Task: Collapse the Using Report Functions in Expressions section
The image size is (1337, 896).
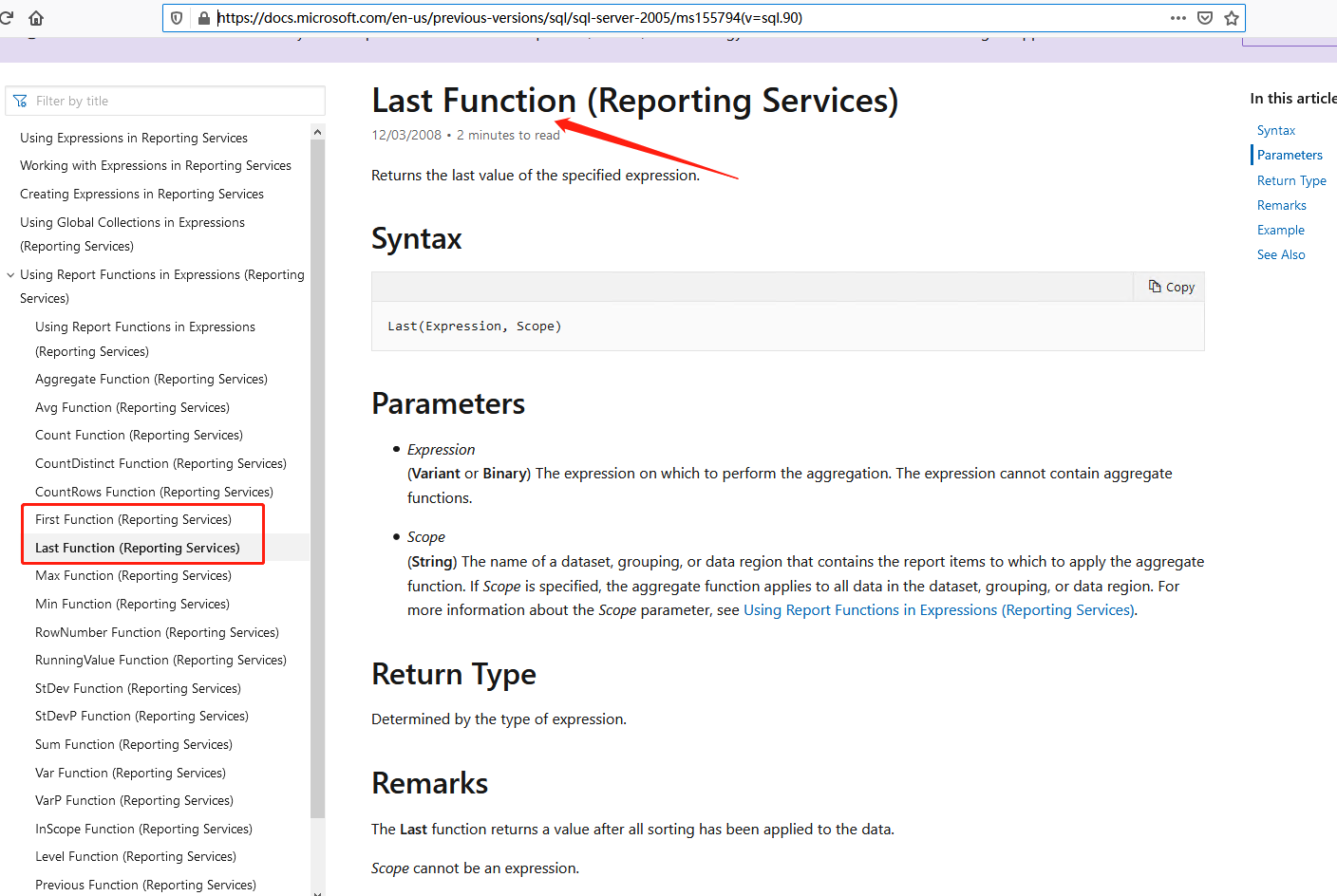Action: (9, 274)
